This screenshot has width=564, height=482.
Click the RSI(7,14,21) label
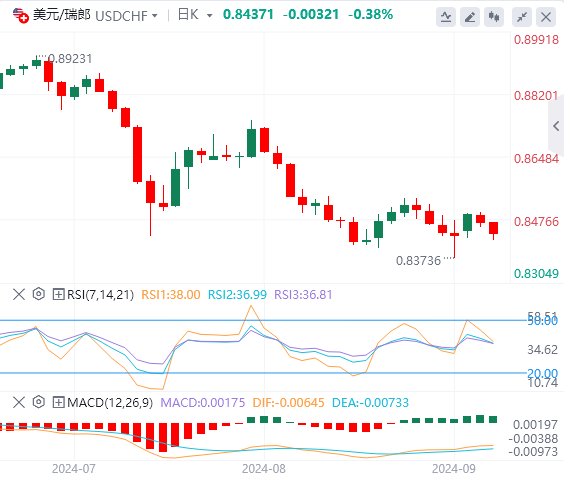pyautogui.click(x=100, y=295)
